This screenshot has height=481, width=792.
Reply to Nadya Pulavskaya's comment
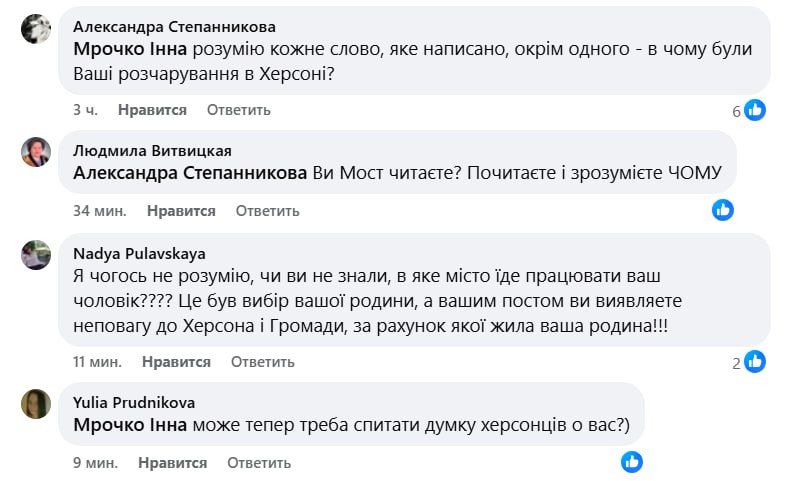click(x=263, y=361)
